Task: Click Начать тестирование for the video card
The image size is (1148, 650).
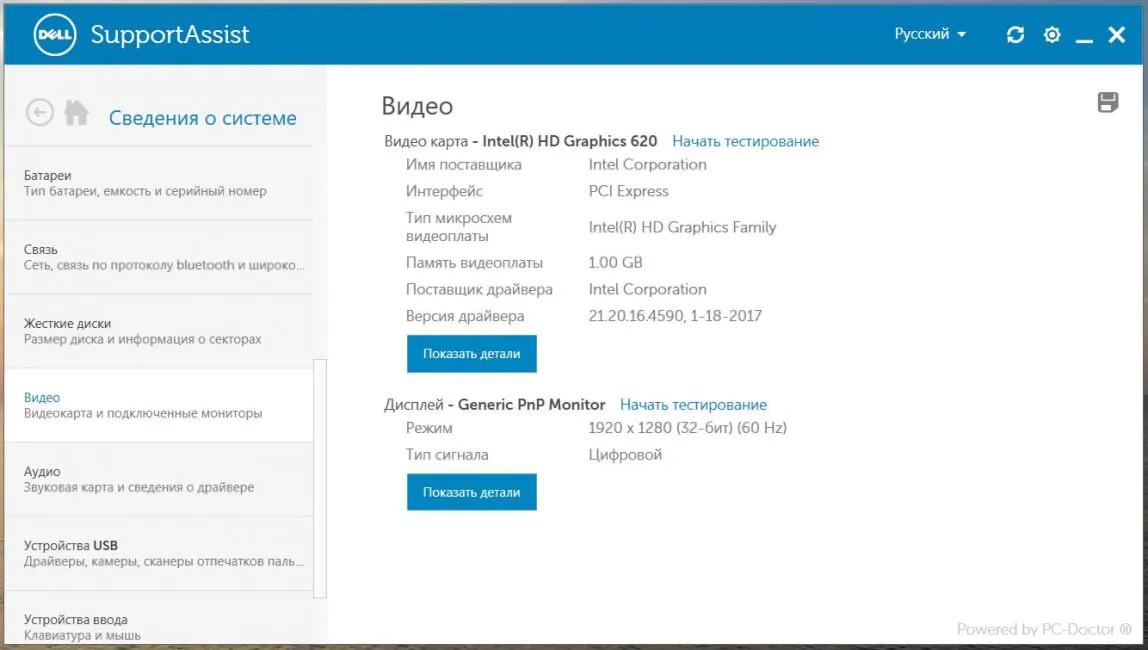Action: [x=745, y=141]
